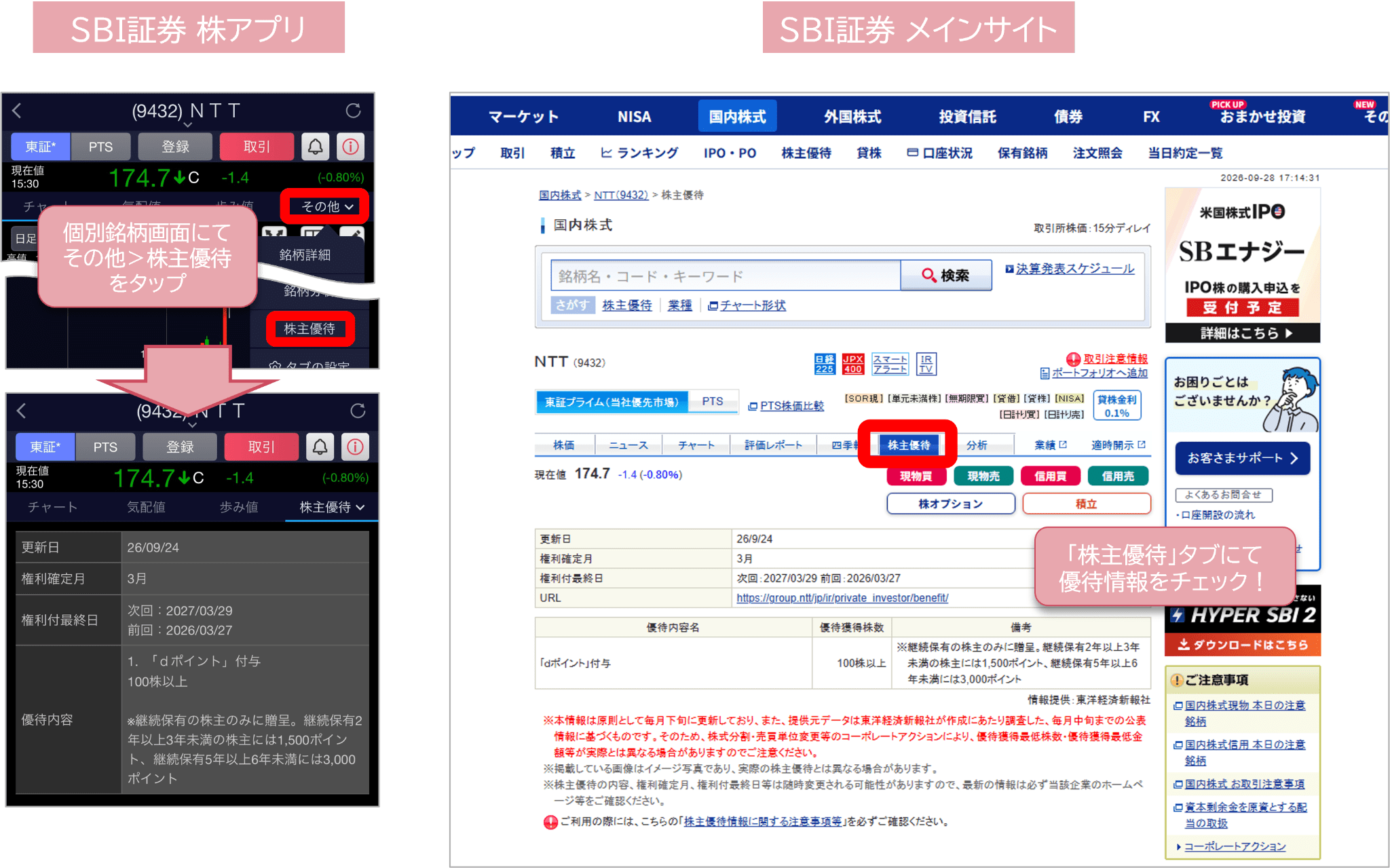Image resolution: width=1390 pixels, height=868 pixels.
Task: Switch to 東証プライム(当社優先市場) tab on main site
Action: (x=612, y=402)
